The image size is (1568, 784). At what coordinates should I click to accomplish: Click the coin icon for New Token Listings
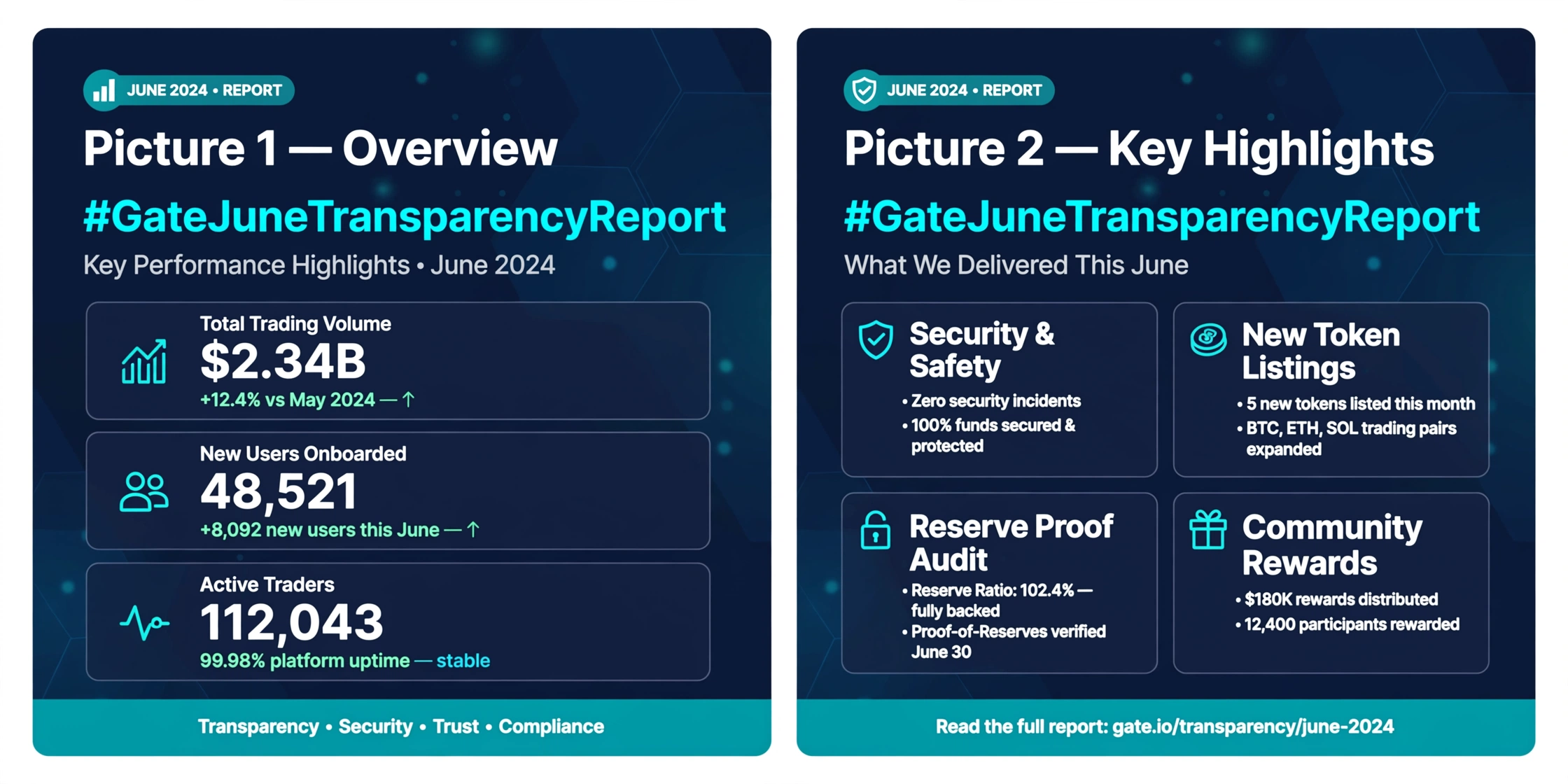pos(1209,339)
